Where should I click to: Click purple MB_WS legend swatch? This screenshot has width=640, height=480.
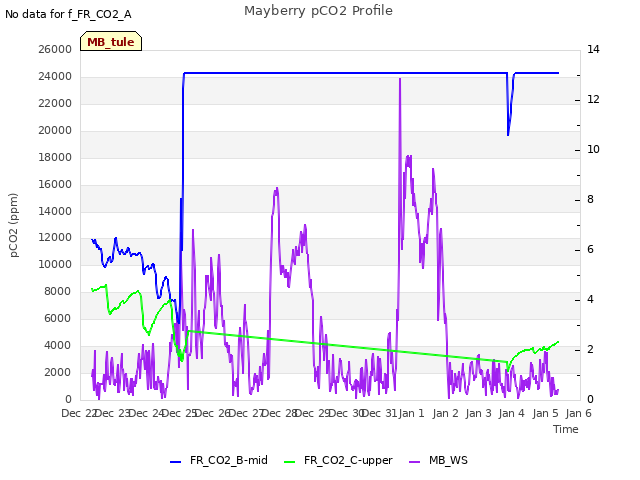click(414, 462)
